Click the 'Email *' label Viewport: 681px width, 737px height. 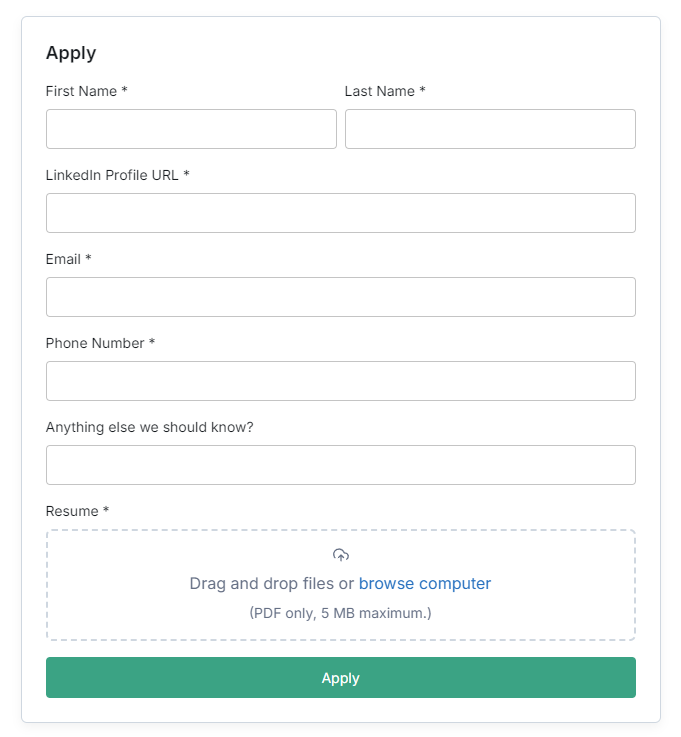pyautogui.click(x=69, y=259)
